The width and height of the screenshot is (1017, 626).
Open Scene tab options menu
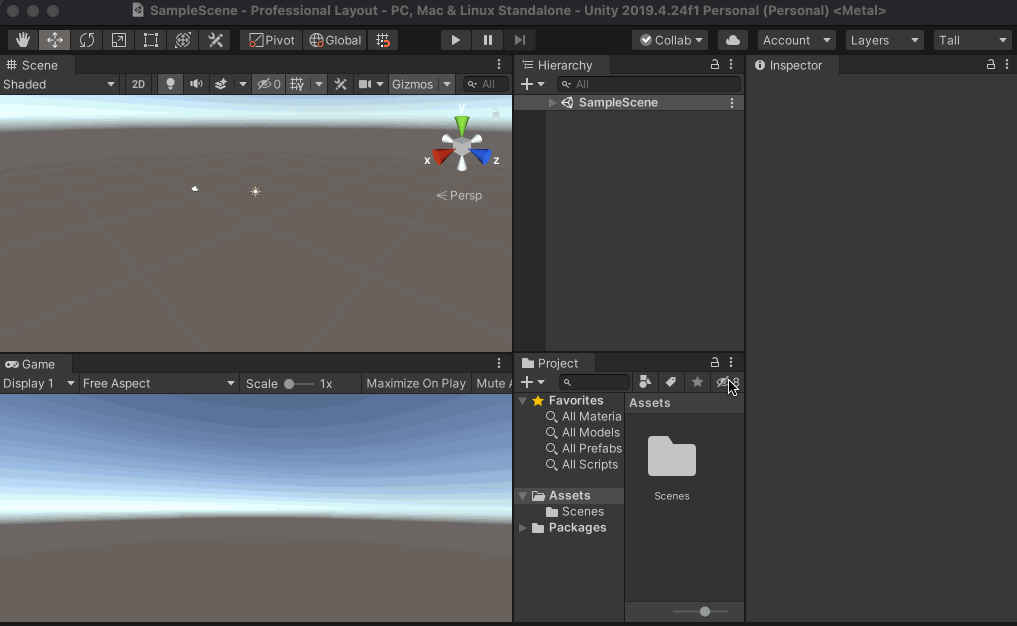[499, 64]
